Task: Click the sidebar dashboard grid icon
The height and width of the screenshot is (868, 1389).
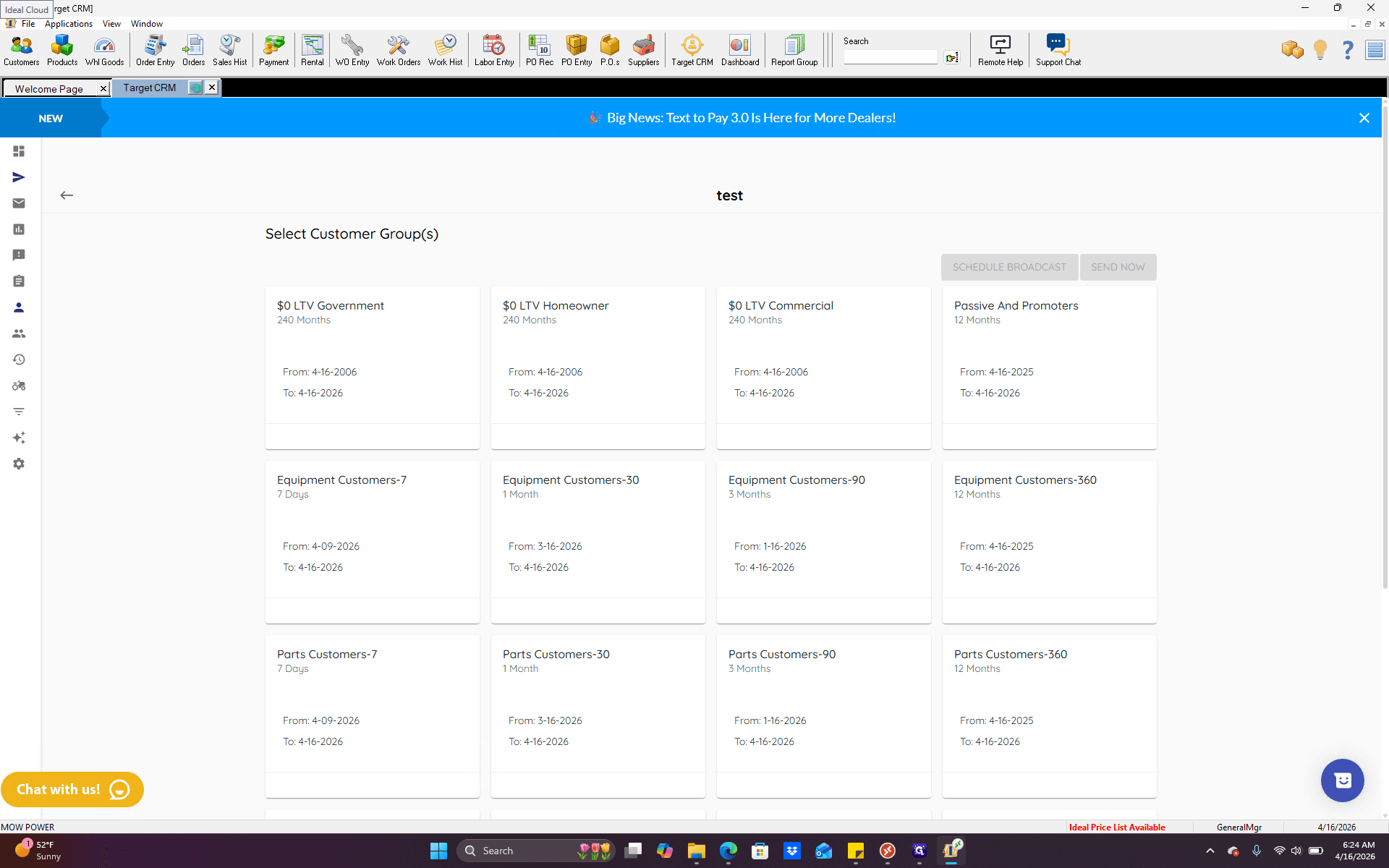Action: click(x=19, y=151)
